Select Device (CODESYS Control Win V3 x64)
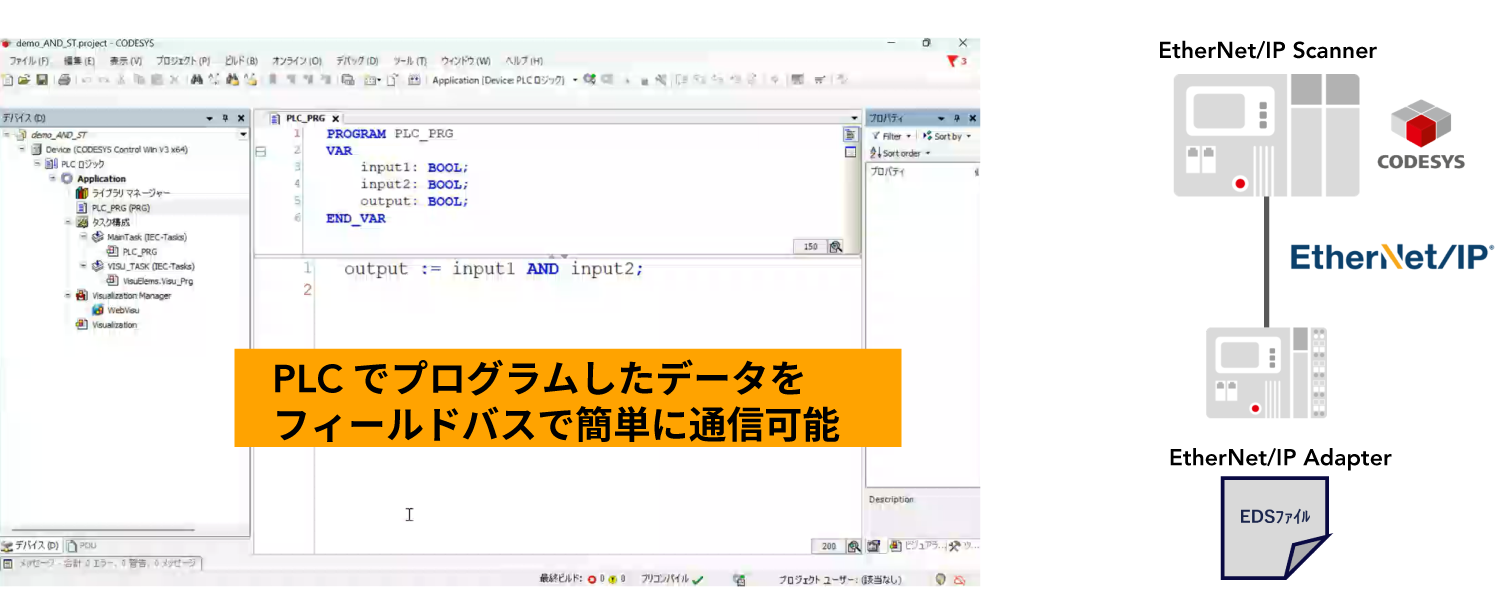The height and width of the screenshot is (600, 1500). 116,149
